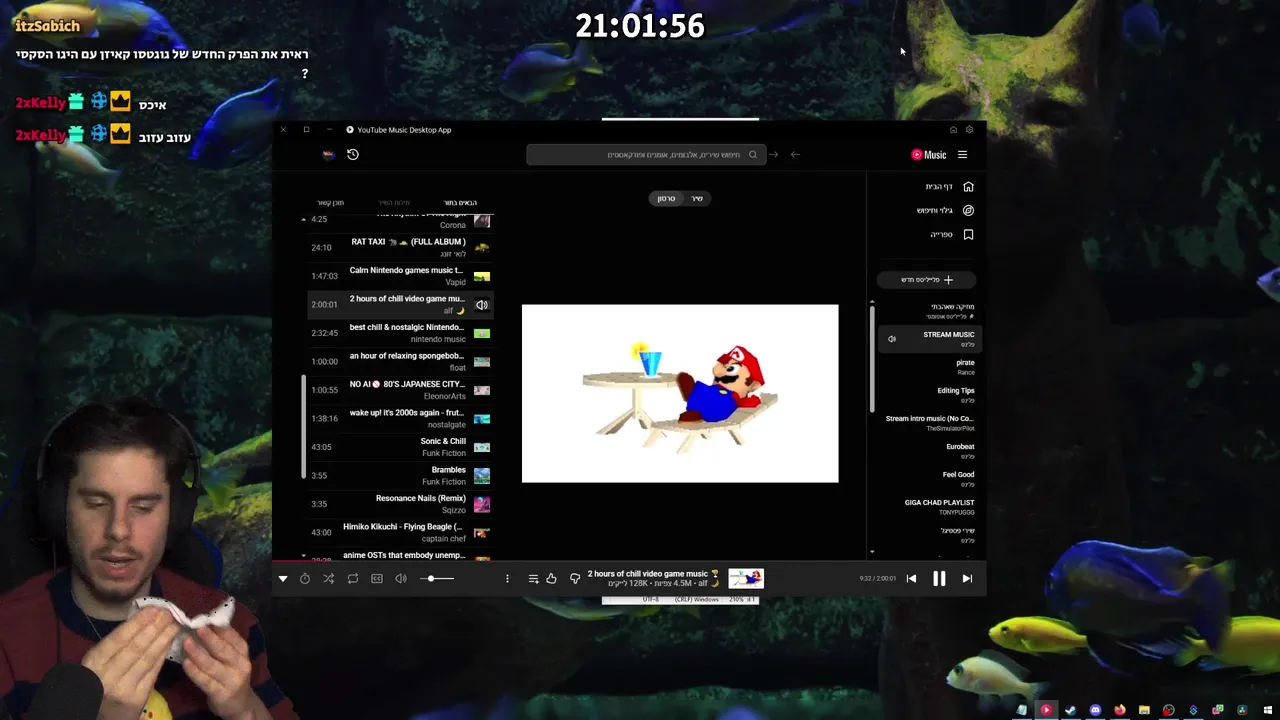Image resolution: width=1280 pixels, height=720 pixels.
Task: Open Explore in the sidebar
Action: [x=945, y=210]
